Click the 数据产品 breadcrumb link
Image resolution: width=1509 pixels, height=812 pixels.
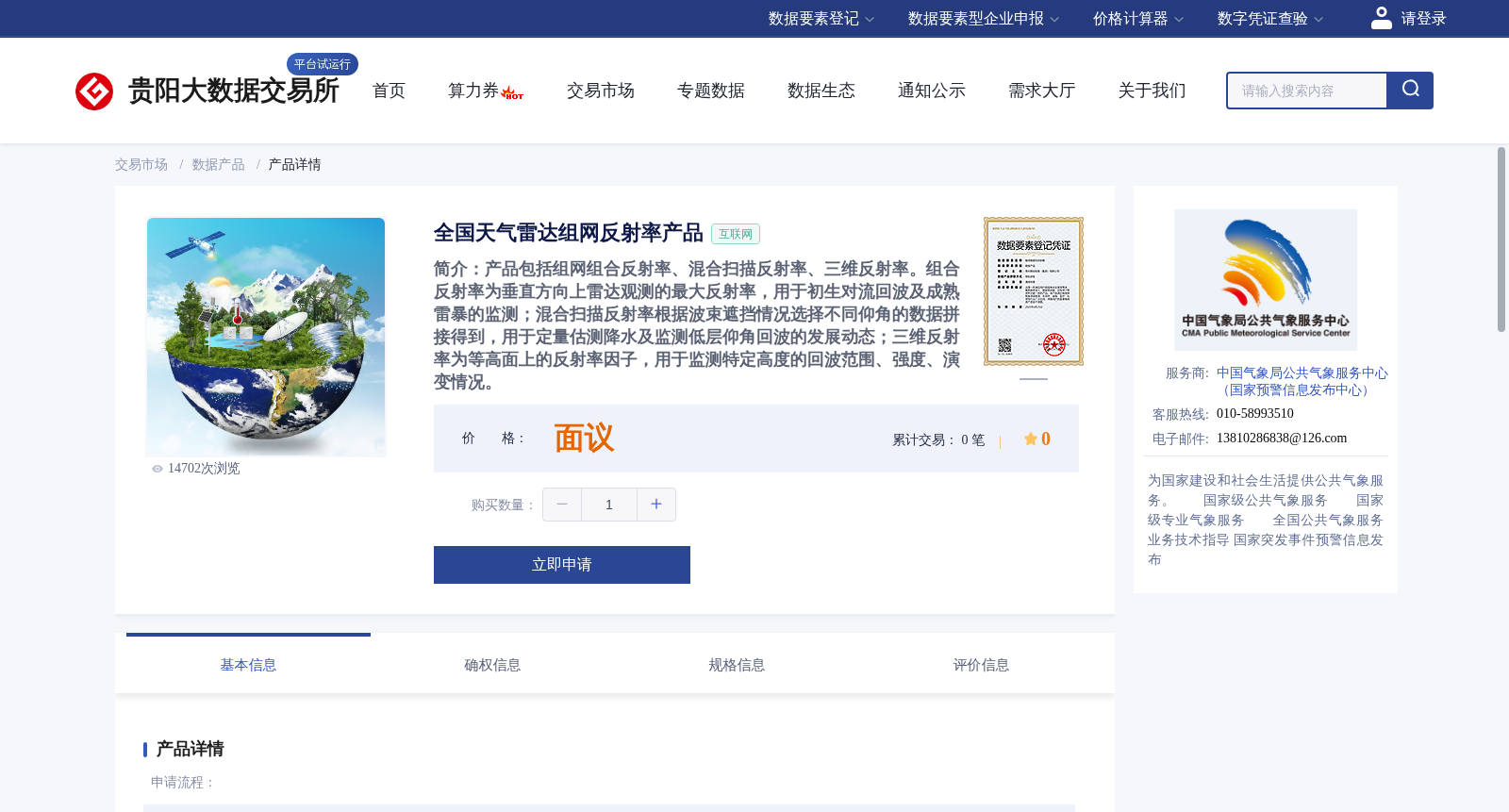[219, 165]
